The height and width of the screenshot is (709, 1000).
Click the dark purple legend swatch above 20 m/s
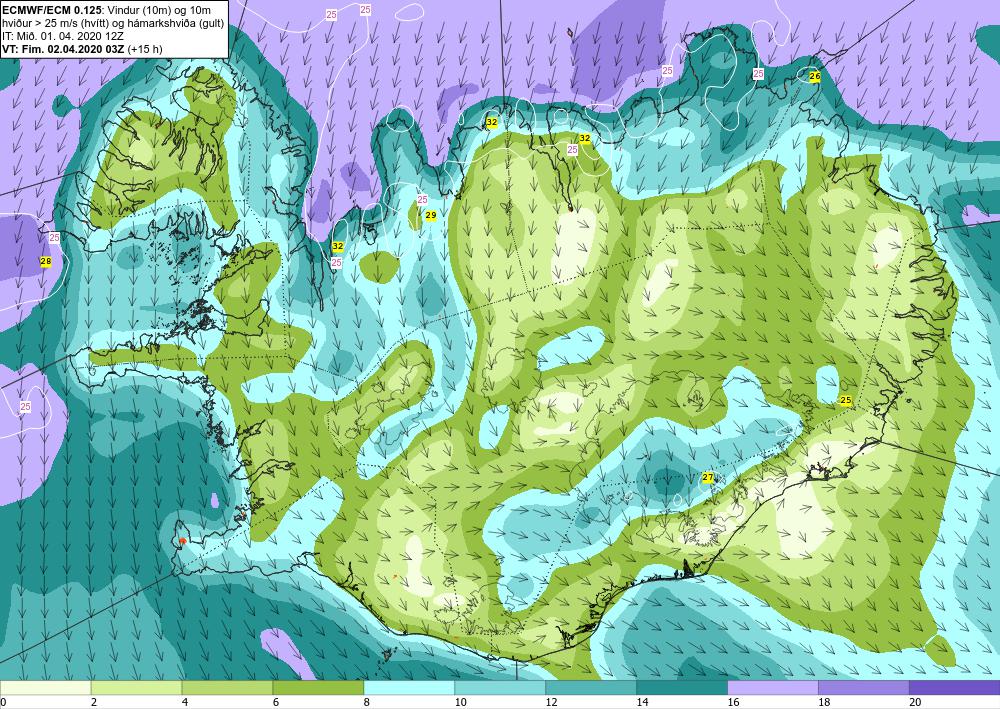(x=954, y=688)
